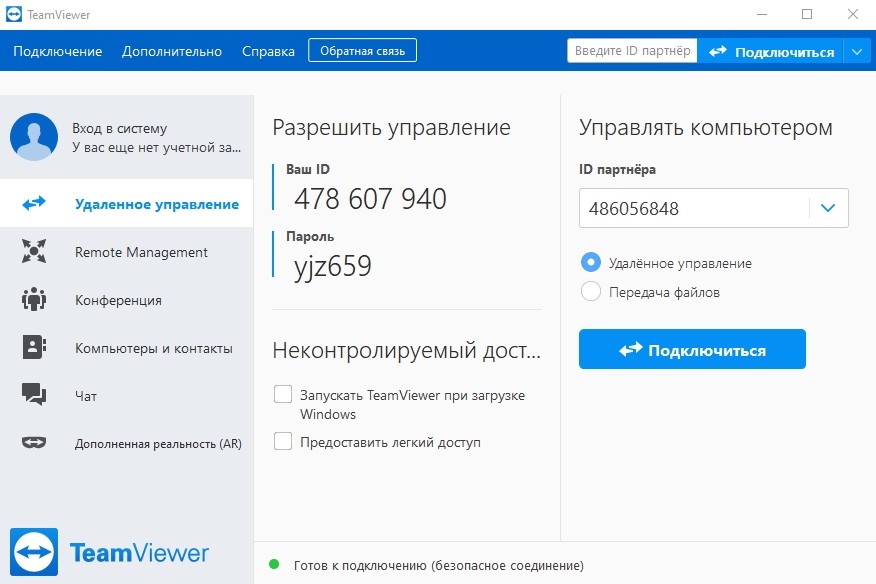Open Remote Management via its sidebar icon

tap(34, 252)
